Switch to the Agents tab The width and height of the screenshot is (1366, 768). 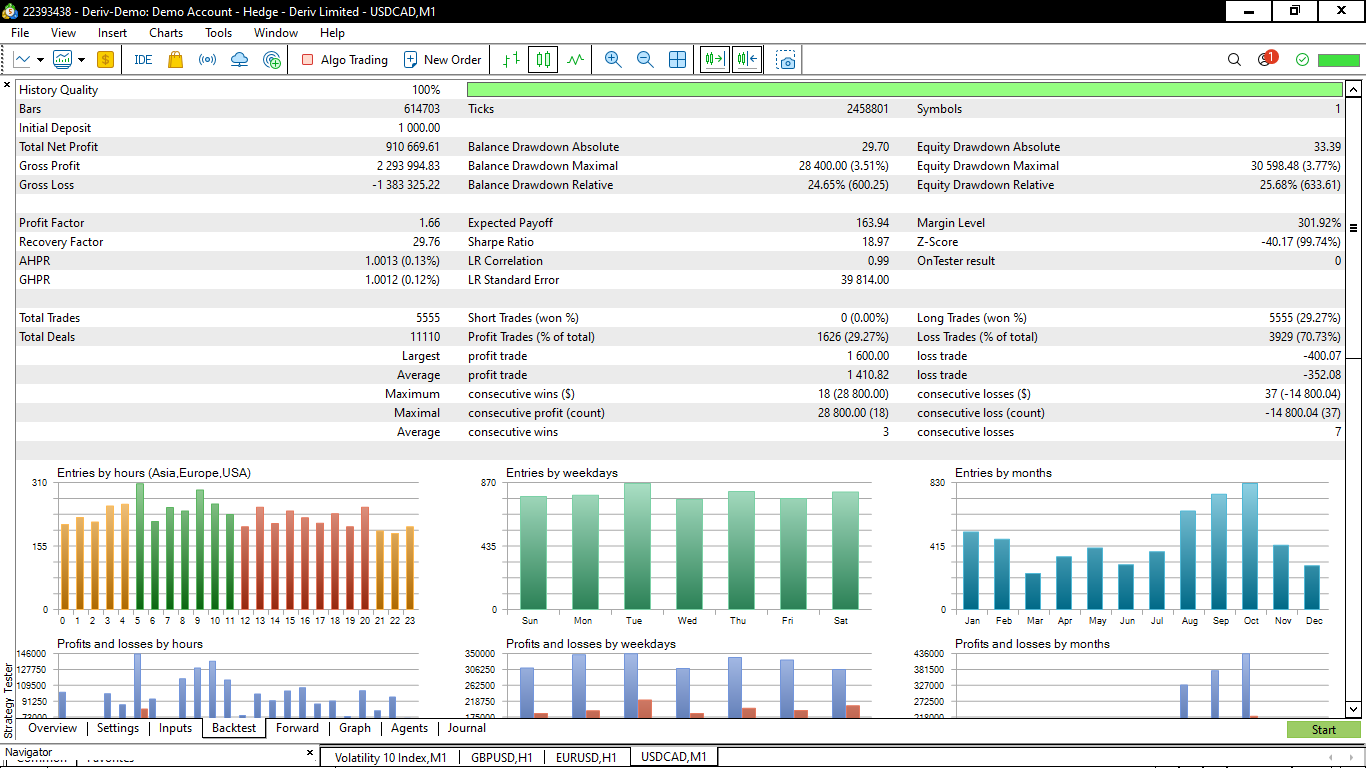409,728
